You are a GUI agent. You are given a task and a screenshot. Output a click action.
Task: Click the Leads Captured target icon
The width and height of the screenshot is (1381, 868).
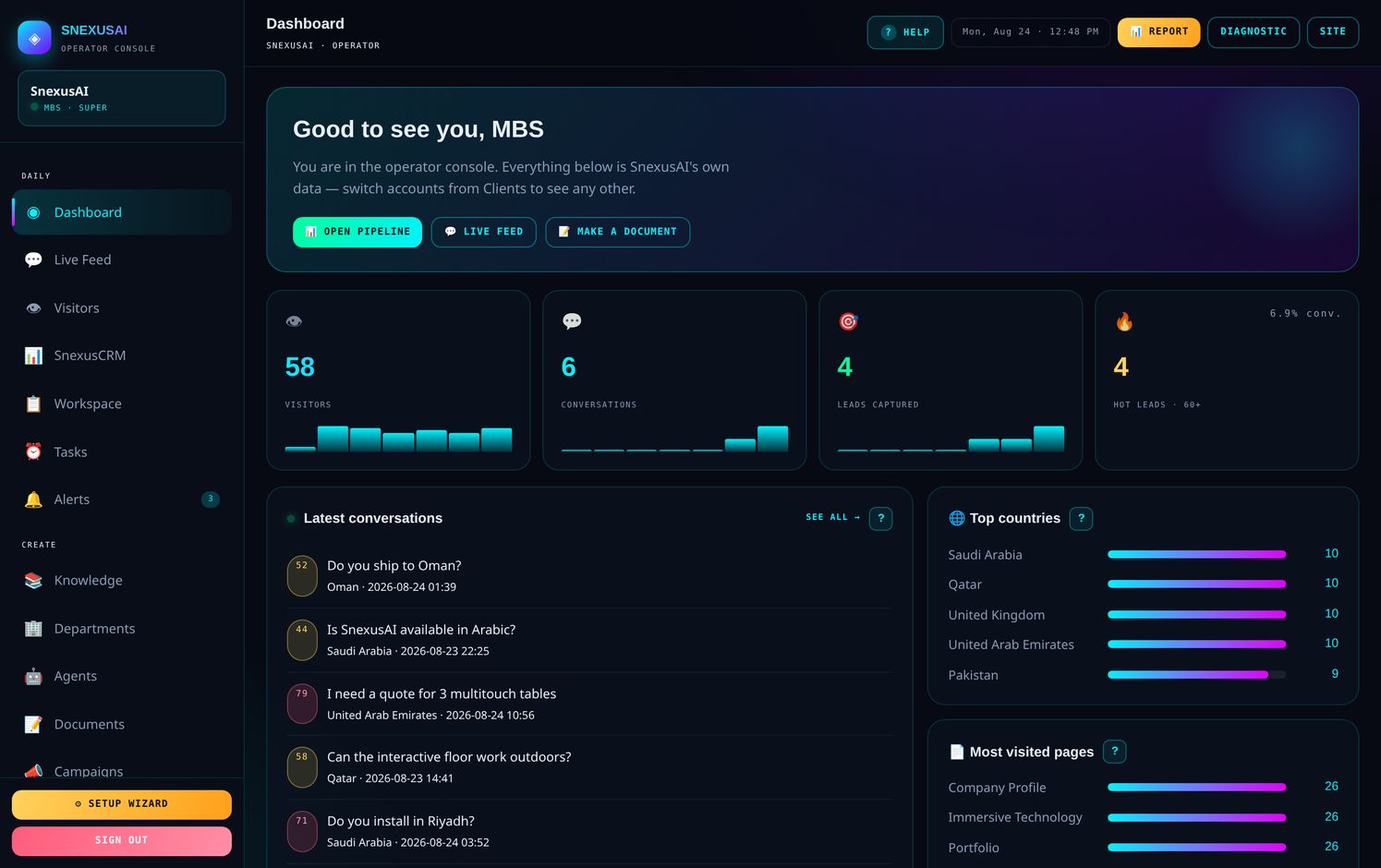click(x=848, y=321)
